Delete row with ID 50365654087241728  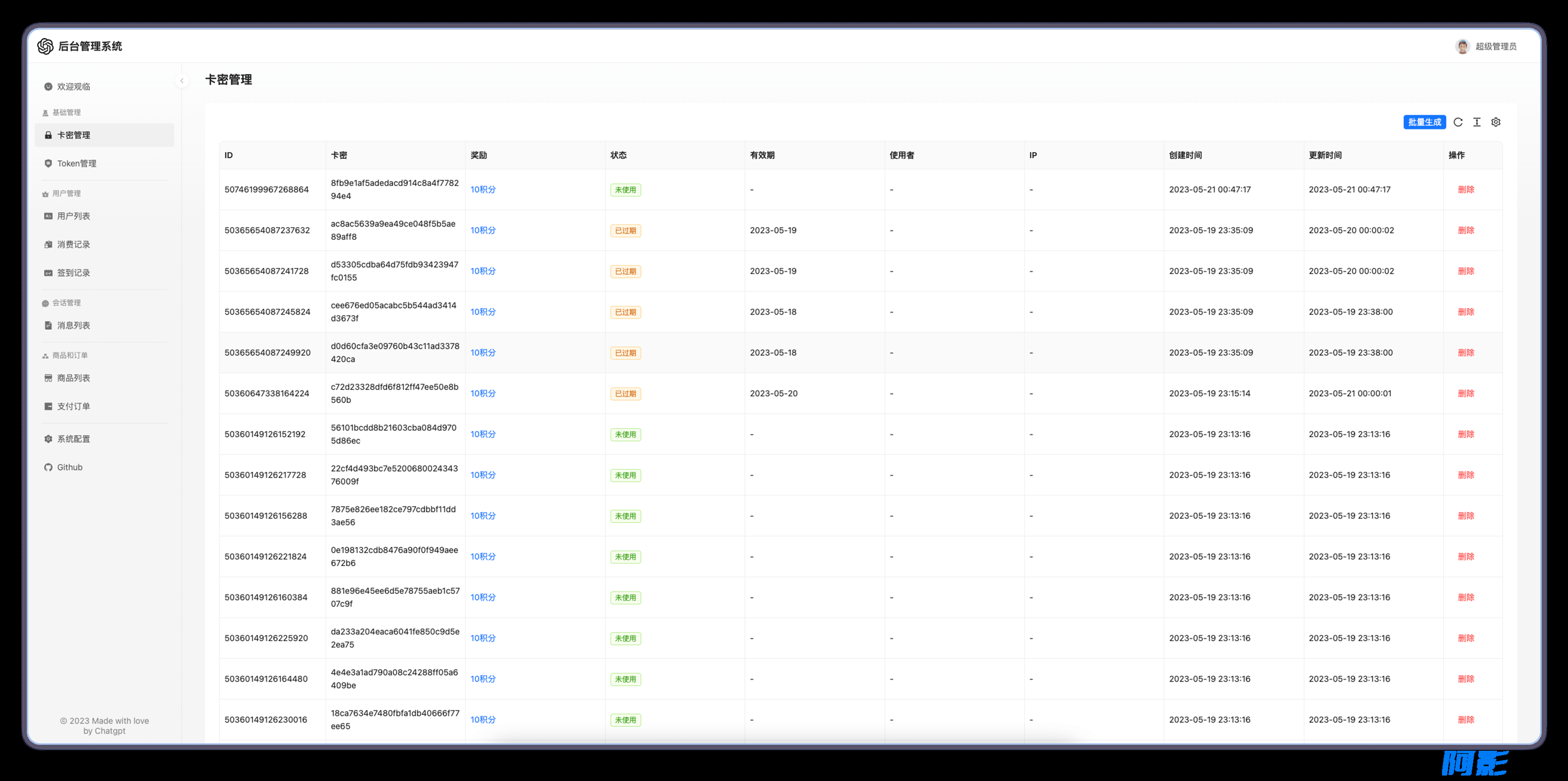pyautogui.click(x=1466, y=271)
